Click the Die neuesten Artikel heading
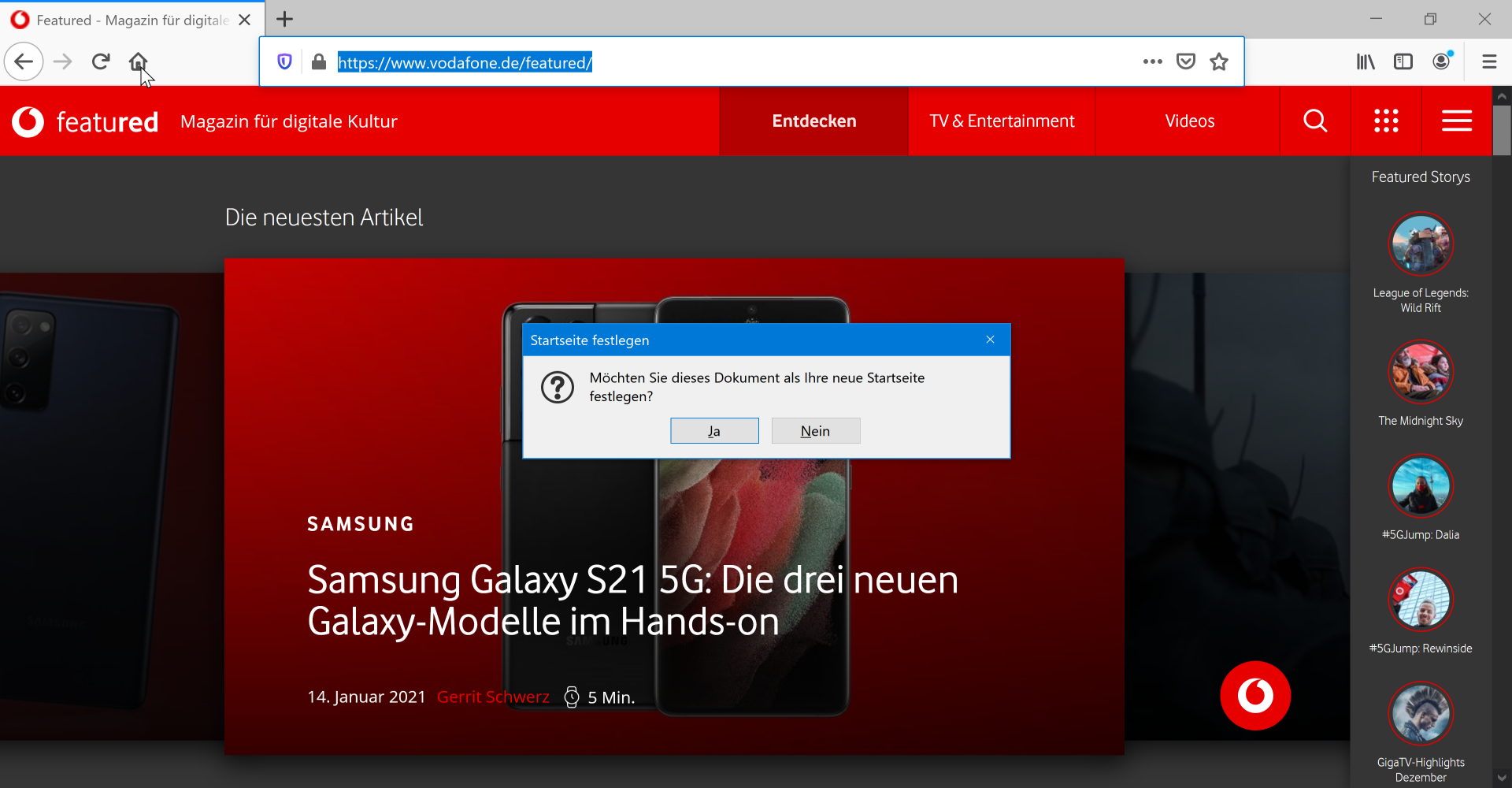This screenshot has height=788, width=1512. pos(324,217)
